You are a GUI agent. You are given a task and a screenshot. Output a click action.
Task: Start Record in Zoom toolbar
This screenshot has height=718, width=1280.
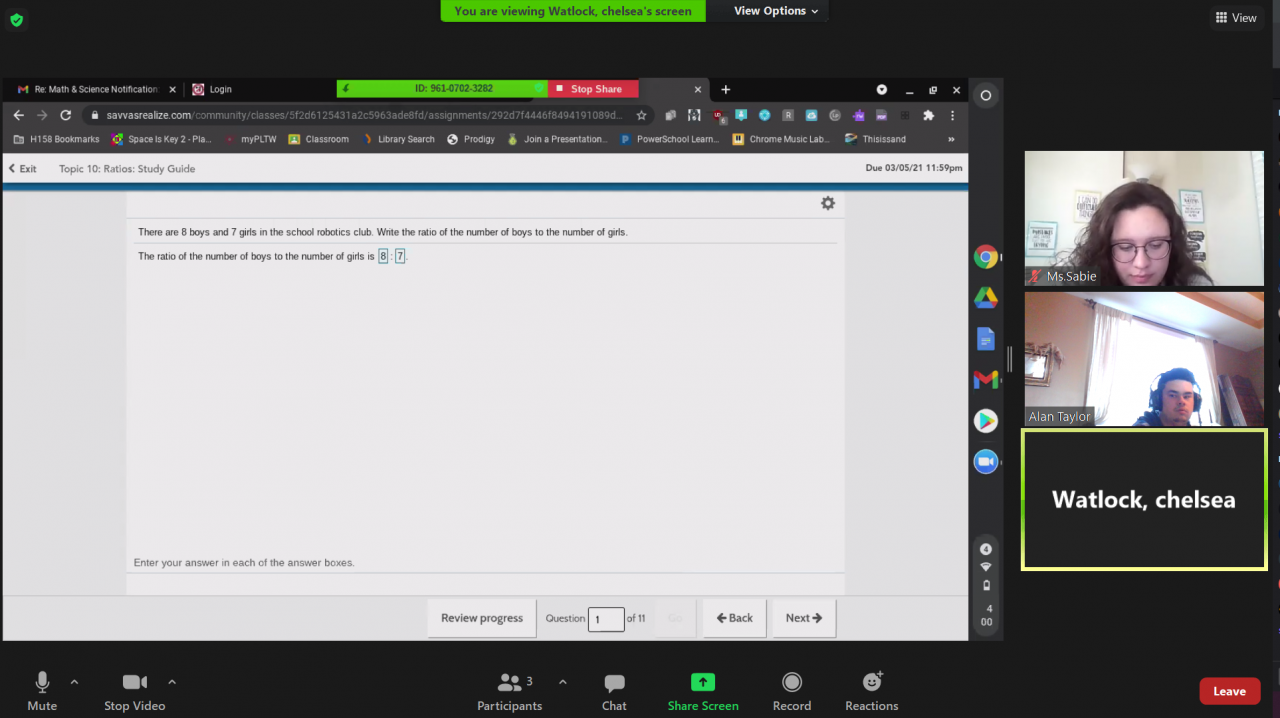tap(792, 691)
